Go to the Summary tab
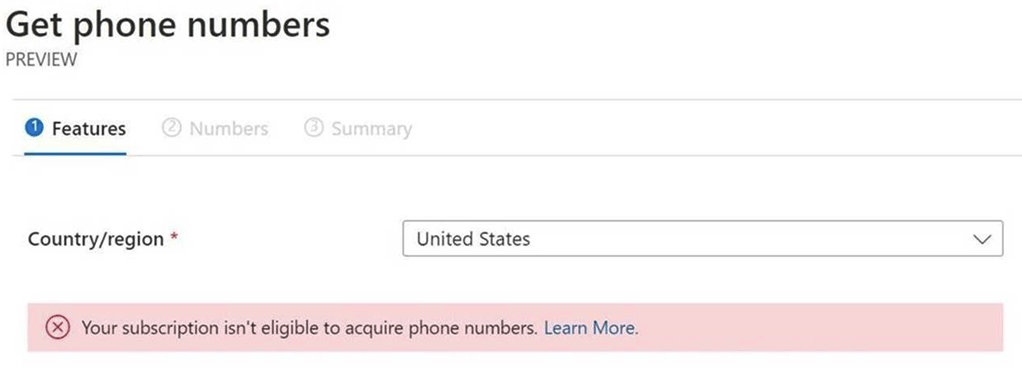The width and height of the screenshot is (1022, 368). coord(358,128)
